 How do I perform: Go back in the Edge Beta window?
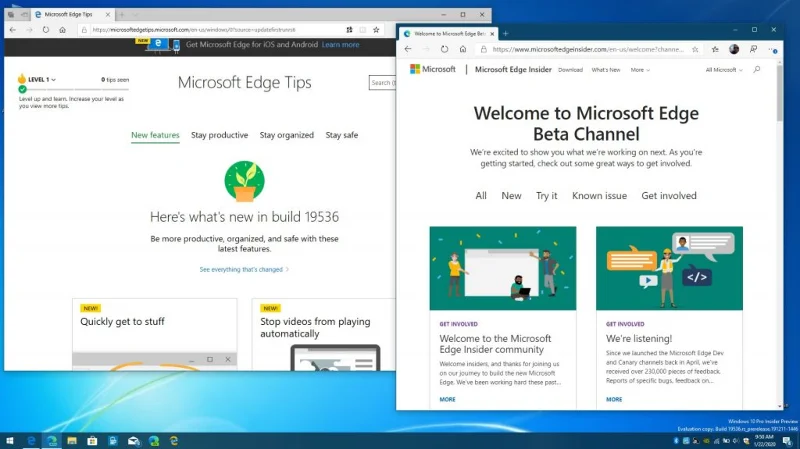(408, 49)
